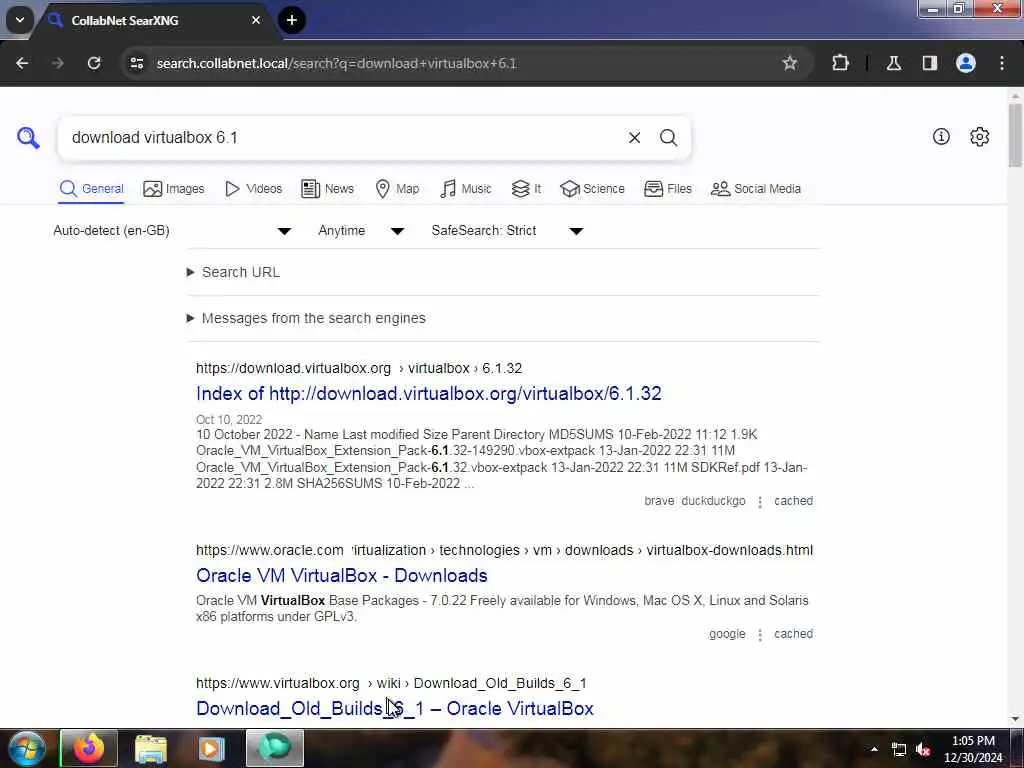
Task: Click the muted volume tray icon
Action: (x=923, y=750)
